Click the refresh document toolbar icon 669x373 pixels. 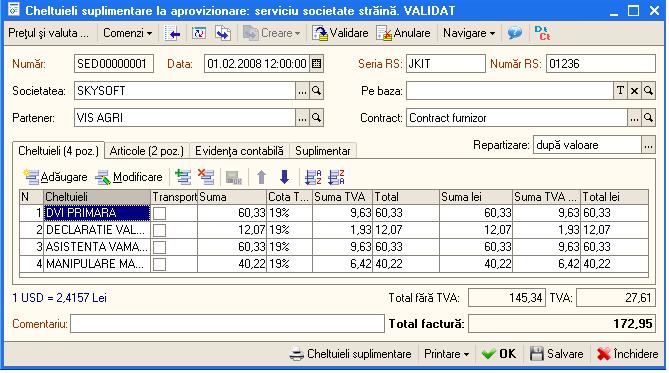click(199, 33)
